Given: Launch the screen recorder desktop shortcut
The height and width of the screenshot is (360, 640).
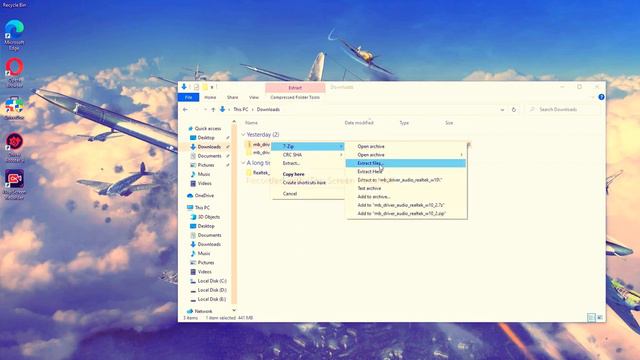Looking at the screenshot, I should (x=14, y=184).
